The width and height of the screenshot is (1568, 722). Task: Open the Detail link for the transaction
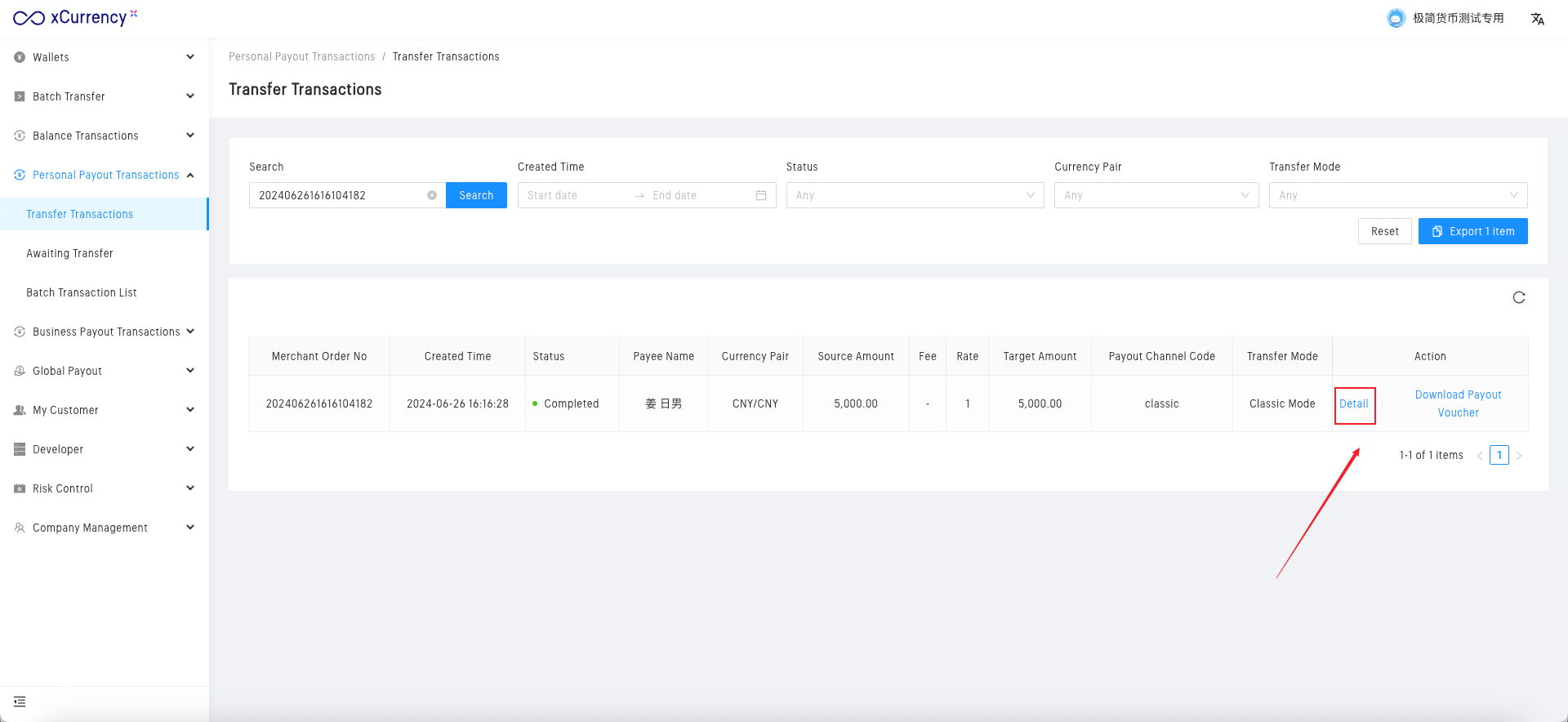tap(1353, 403)
